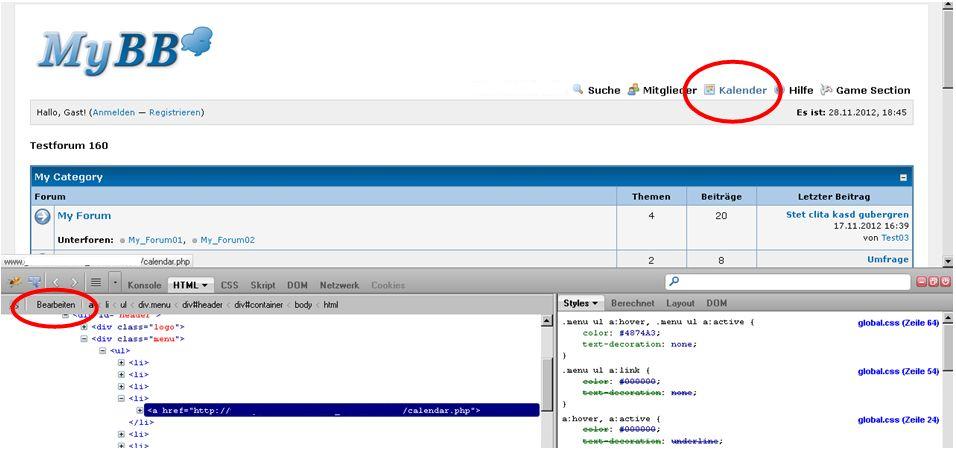Open global.css (Zeile 64) source link
Viewport: 956px width, 449px height.
pyautogui.click(x=898, y=323)
